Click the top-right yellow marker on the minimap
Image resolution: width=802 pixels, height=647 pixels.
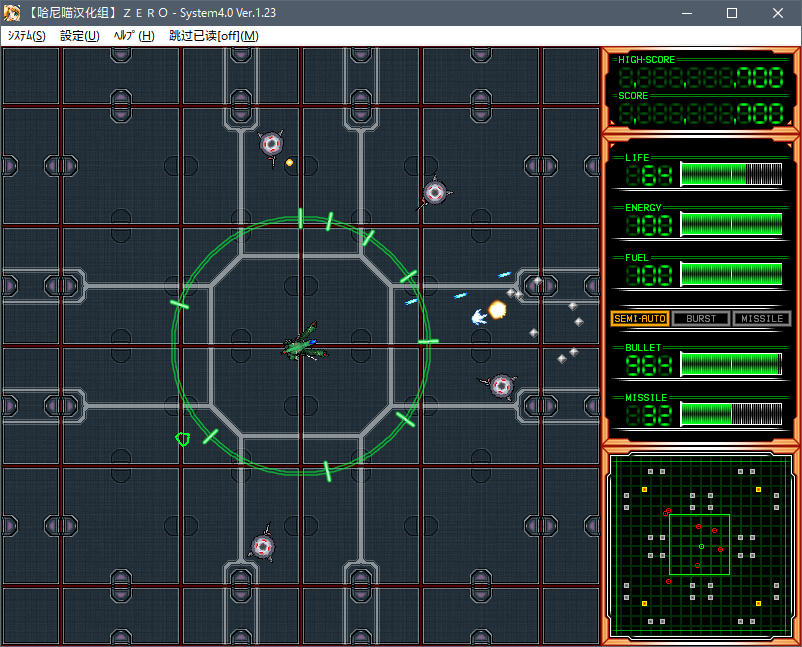(758, 489)
